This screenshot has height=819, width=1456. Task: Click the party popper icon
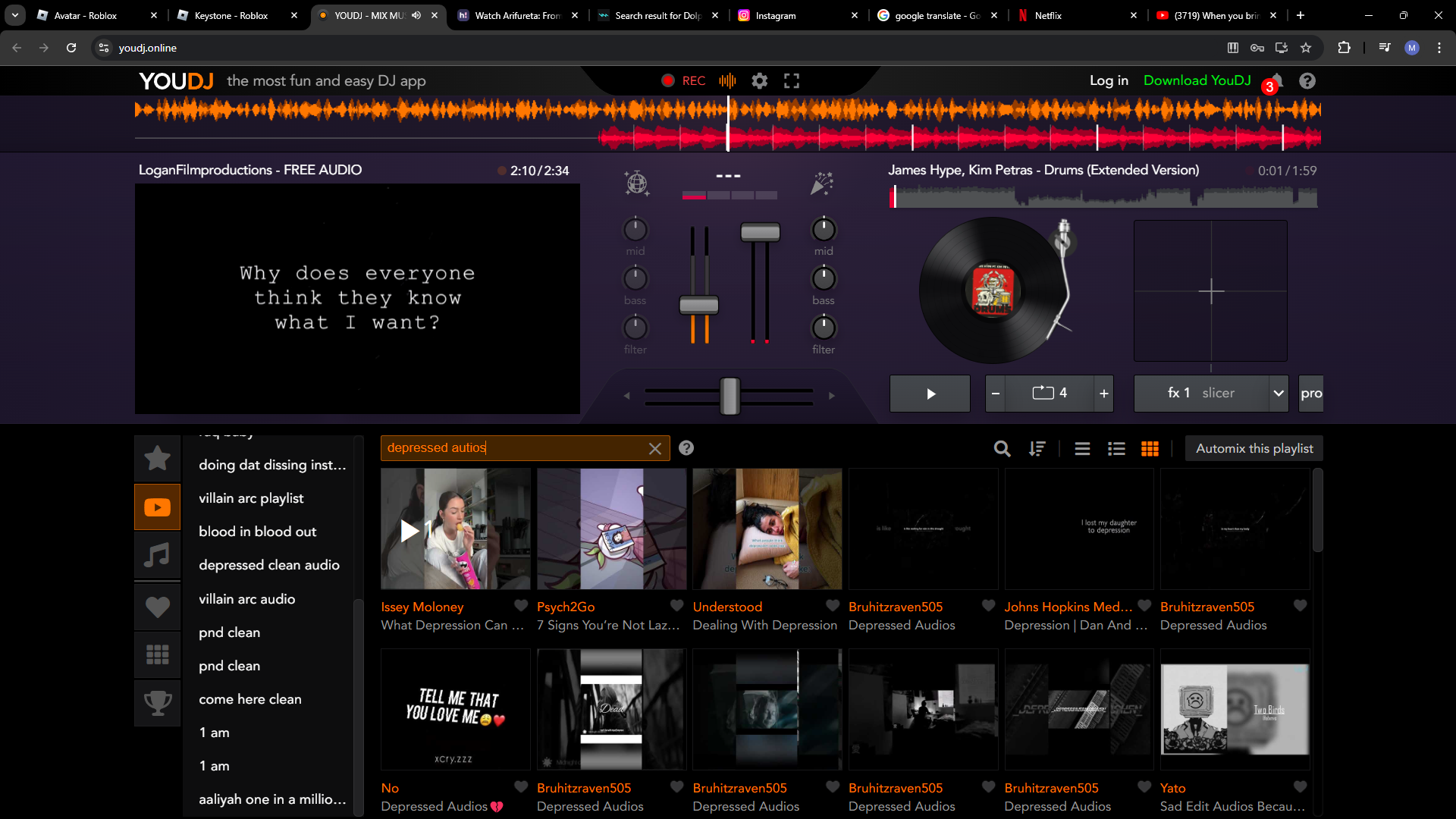coord(822,183)
